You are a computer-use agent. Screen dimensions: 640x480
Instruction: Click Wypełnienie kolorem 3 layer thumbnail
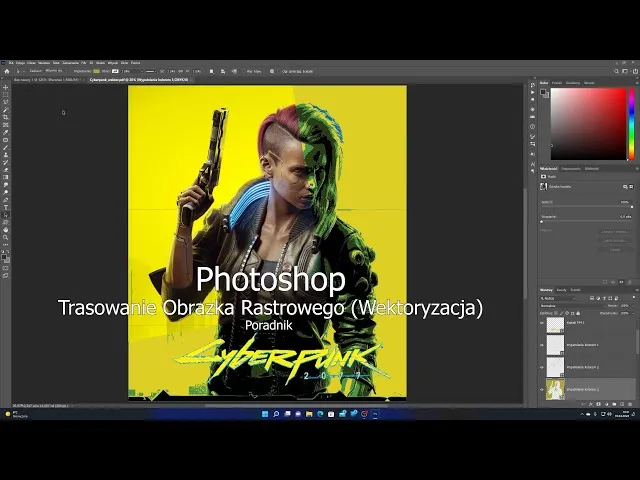pos(555,389)
